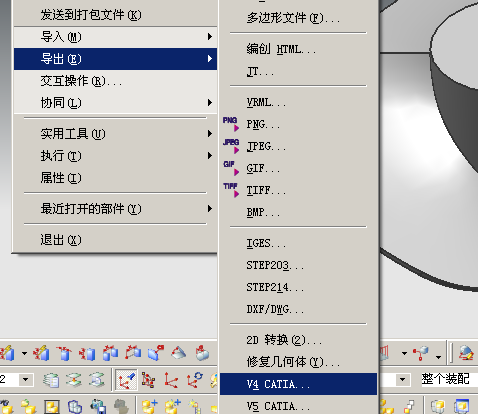
Task: Click copy-to-layer icon with document
Action: 97,380
